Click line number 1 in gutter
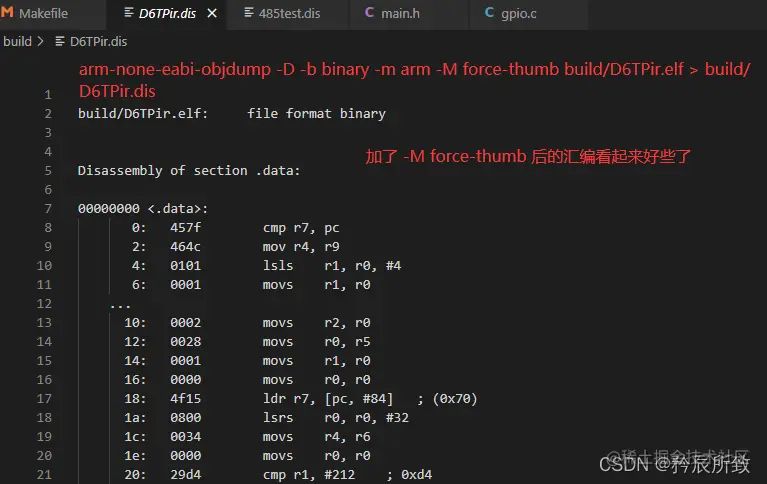Image resolution: width=767 pixels, height=484 pixels. (48, 94)
